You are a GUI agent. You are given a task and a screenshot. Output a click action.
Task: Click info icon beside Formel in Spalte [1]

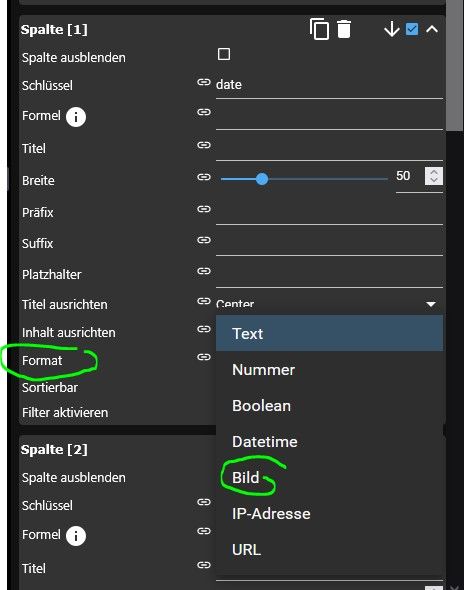click(x=76, y=117)
